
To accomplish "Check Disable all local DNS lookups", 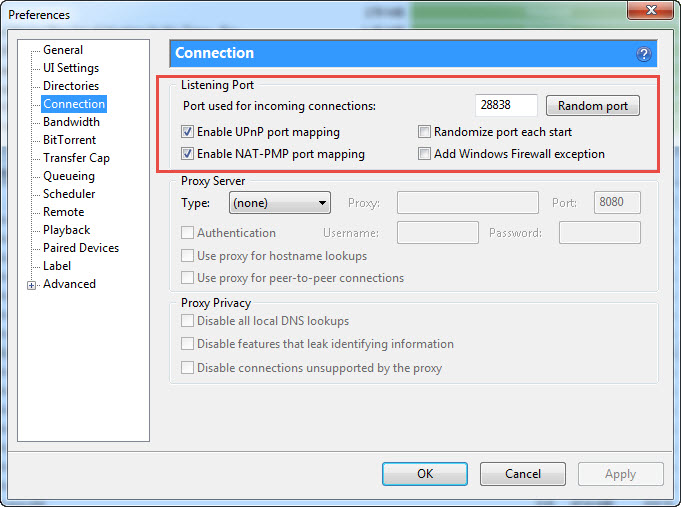I will [187, 321].
